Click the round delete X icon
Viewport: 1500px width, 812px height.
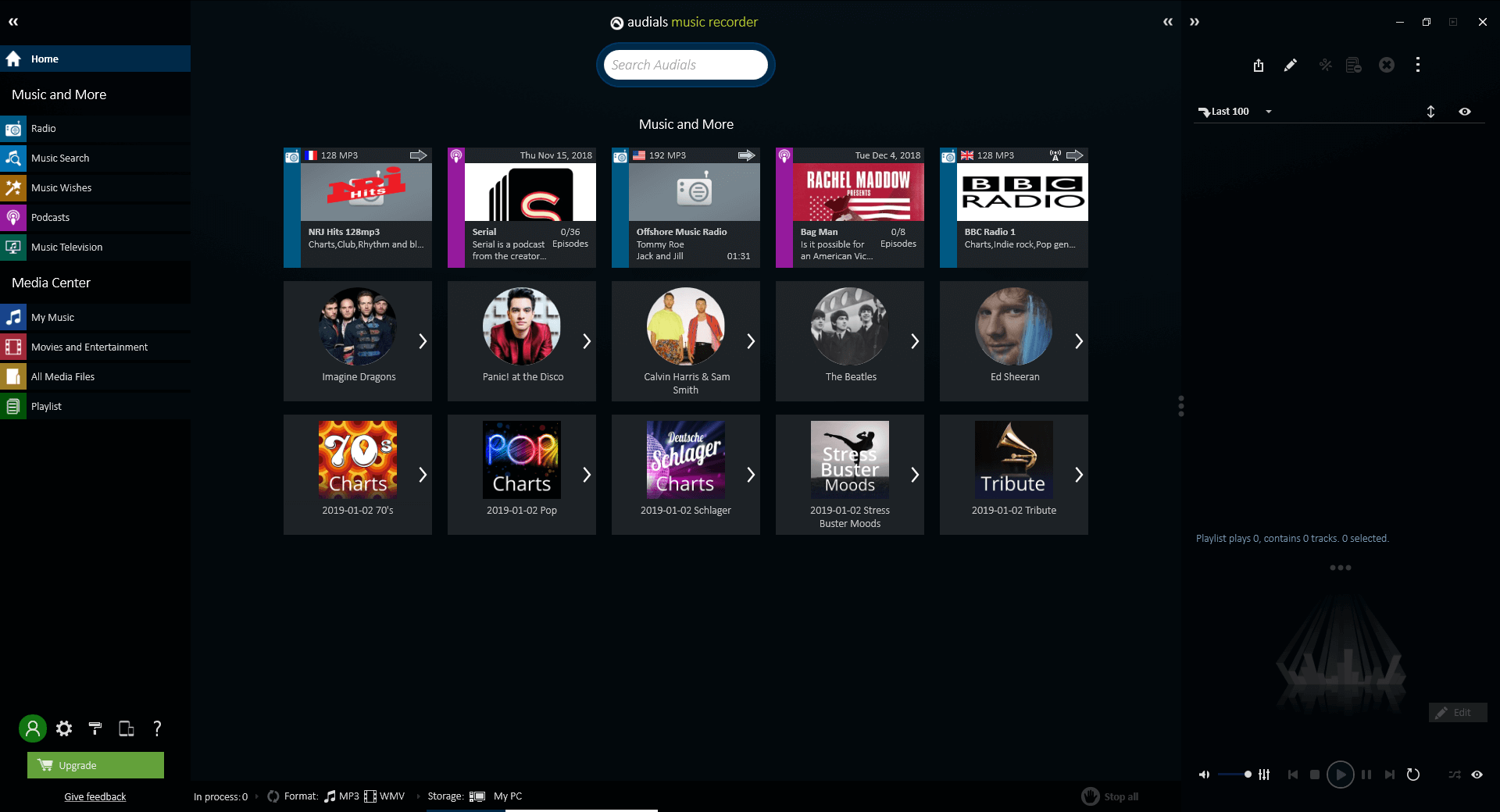point(1387,65)
